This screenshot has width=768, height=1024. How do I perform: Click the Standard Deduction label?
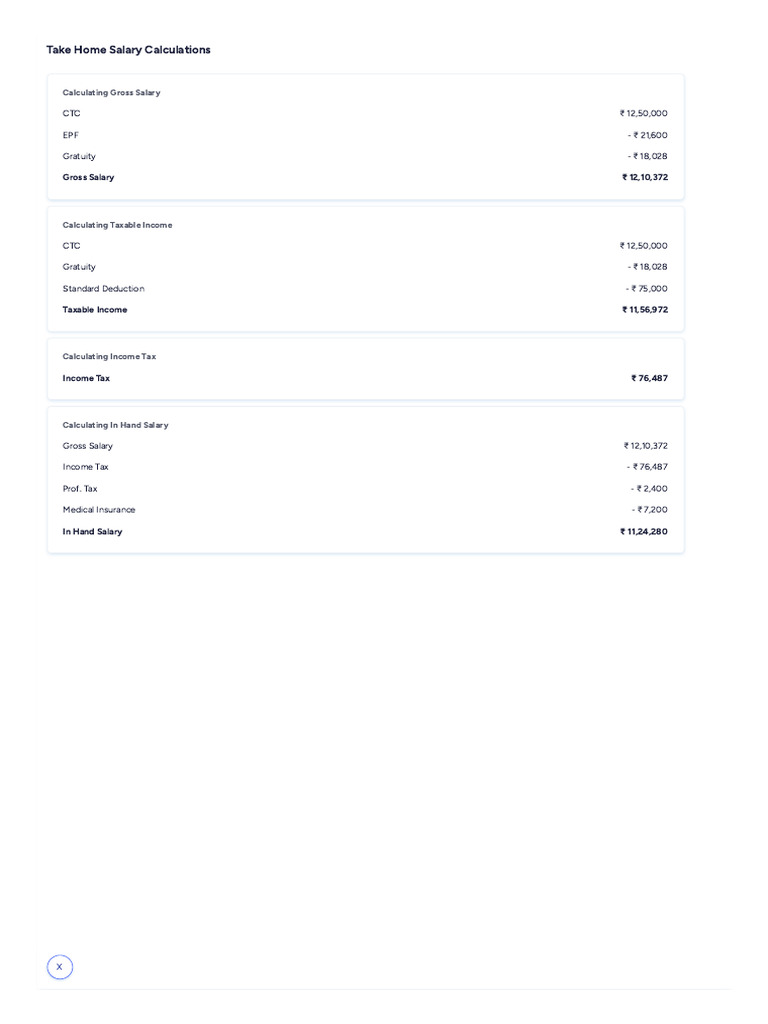pyautogui.click(x=103, y=289)
